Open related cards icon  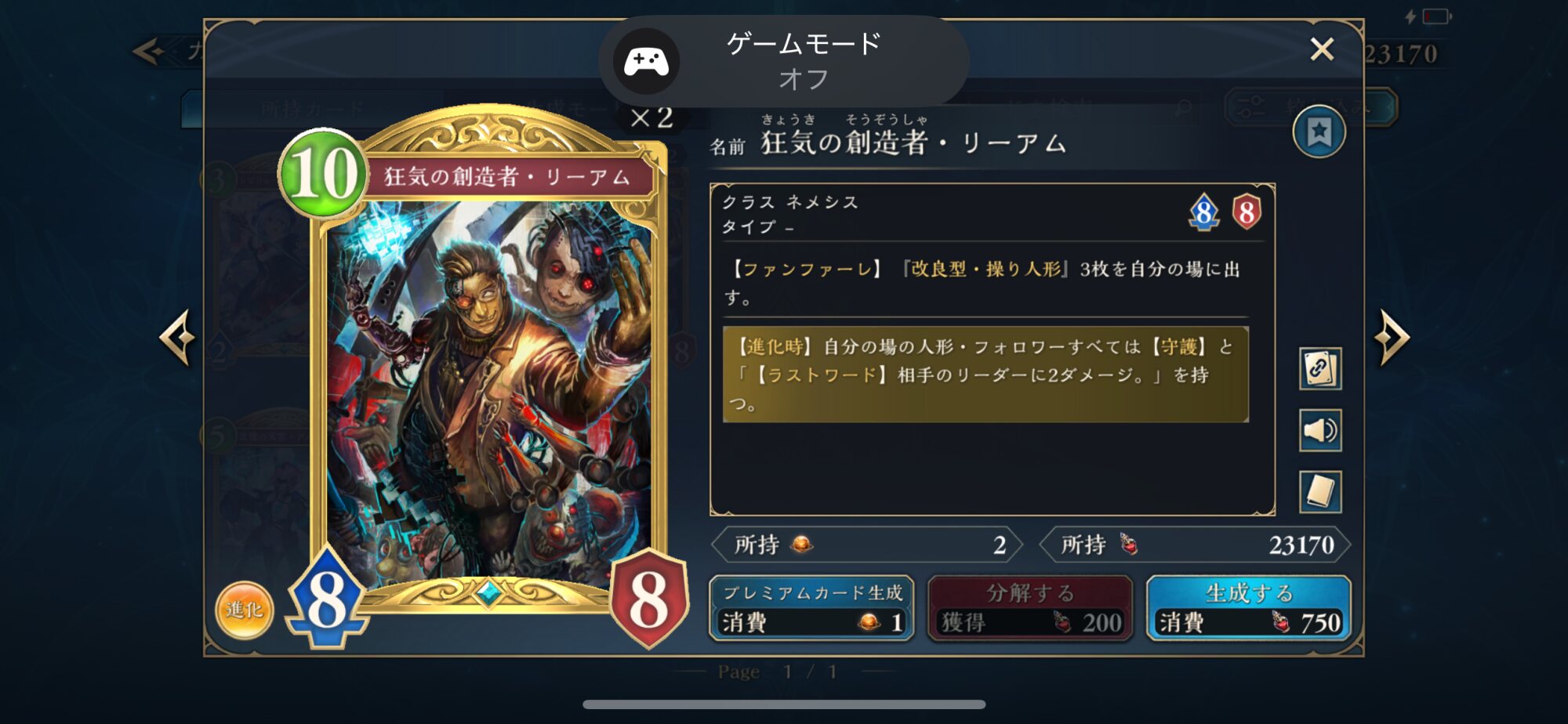[1319, 368]
